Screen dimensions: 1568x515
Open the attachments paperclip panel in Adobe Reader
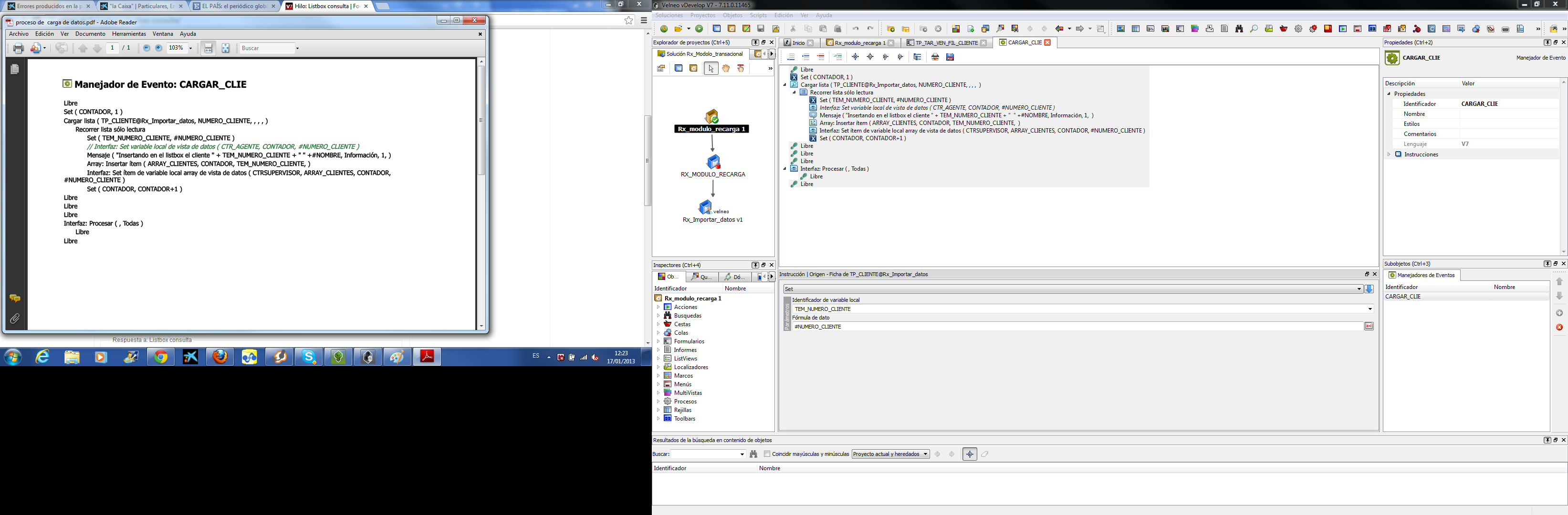(x=15, y=319)
